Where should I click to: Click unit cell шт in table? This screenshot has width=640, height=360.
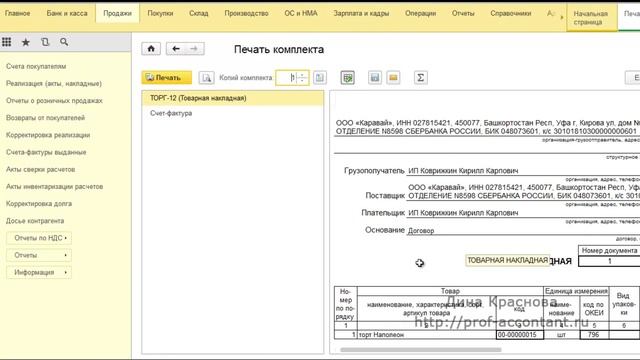[561, 335]
